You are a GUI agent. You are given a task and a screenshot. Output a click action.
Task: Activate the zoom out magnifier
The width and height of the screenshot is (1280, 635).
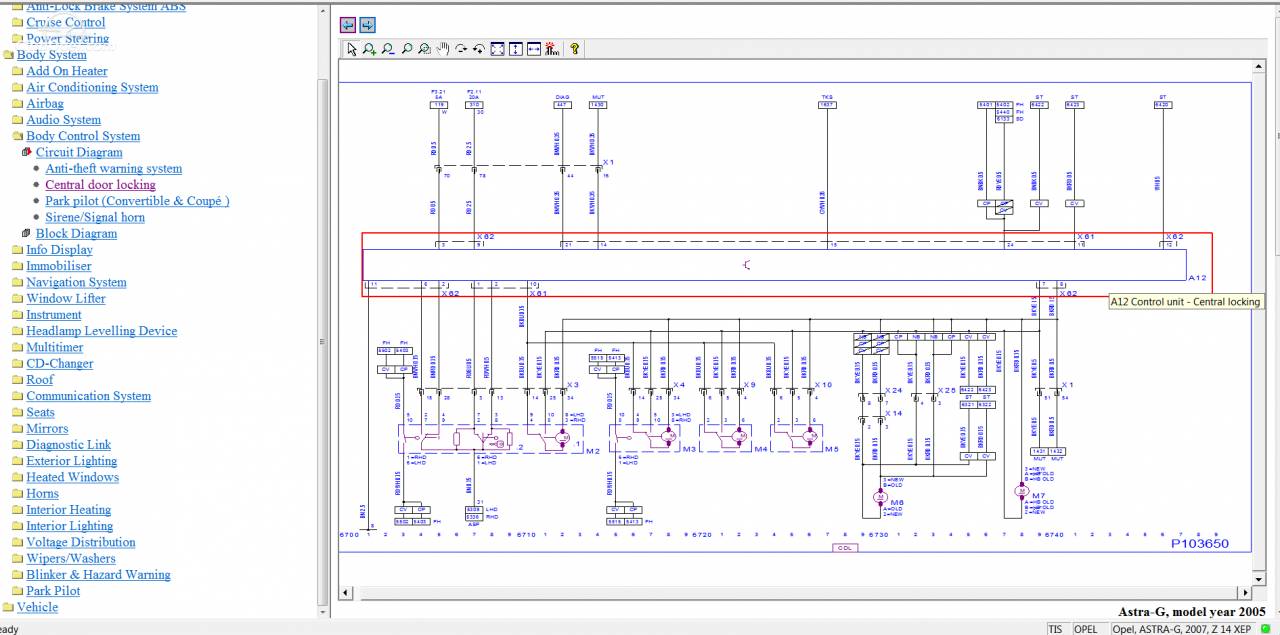[x=388, y=48]
